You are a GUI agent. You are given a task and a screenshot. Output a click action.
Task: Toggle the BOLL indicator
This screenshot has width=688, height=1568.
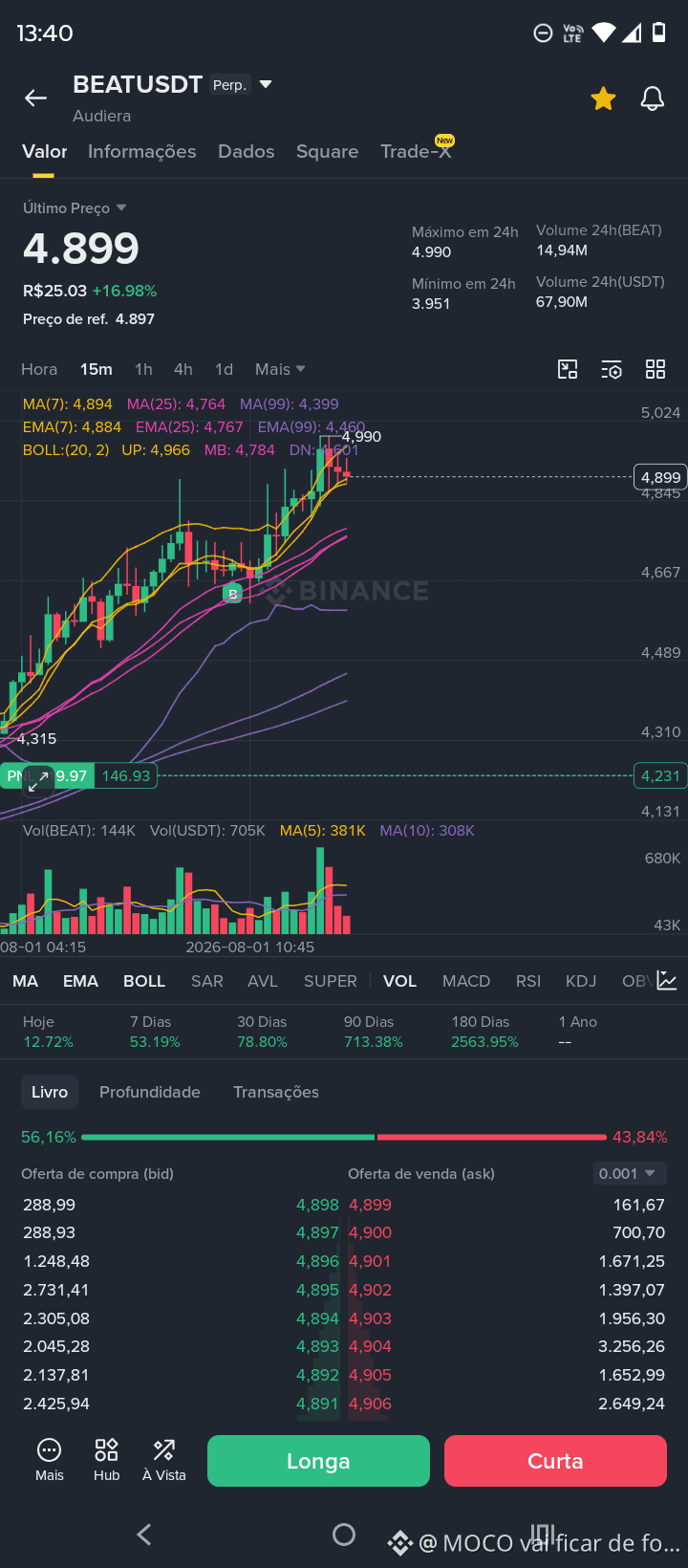coord(144,981)
